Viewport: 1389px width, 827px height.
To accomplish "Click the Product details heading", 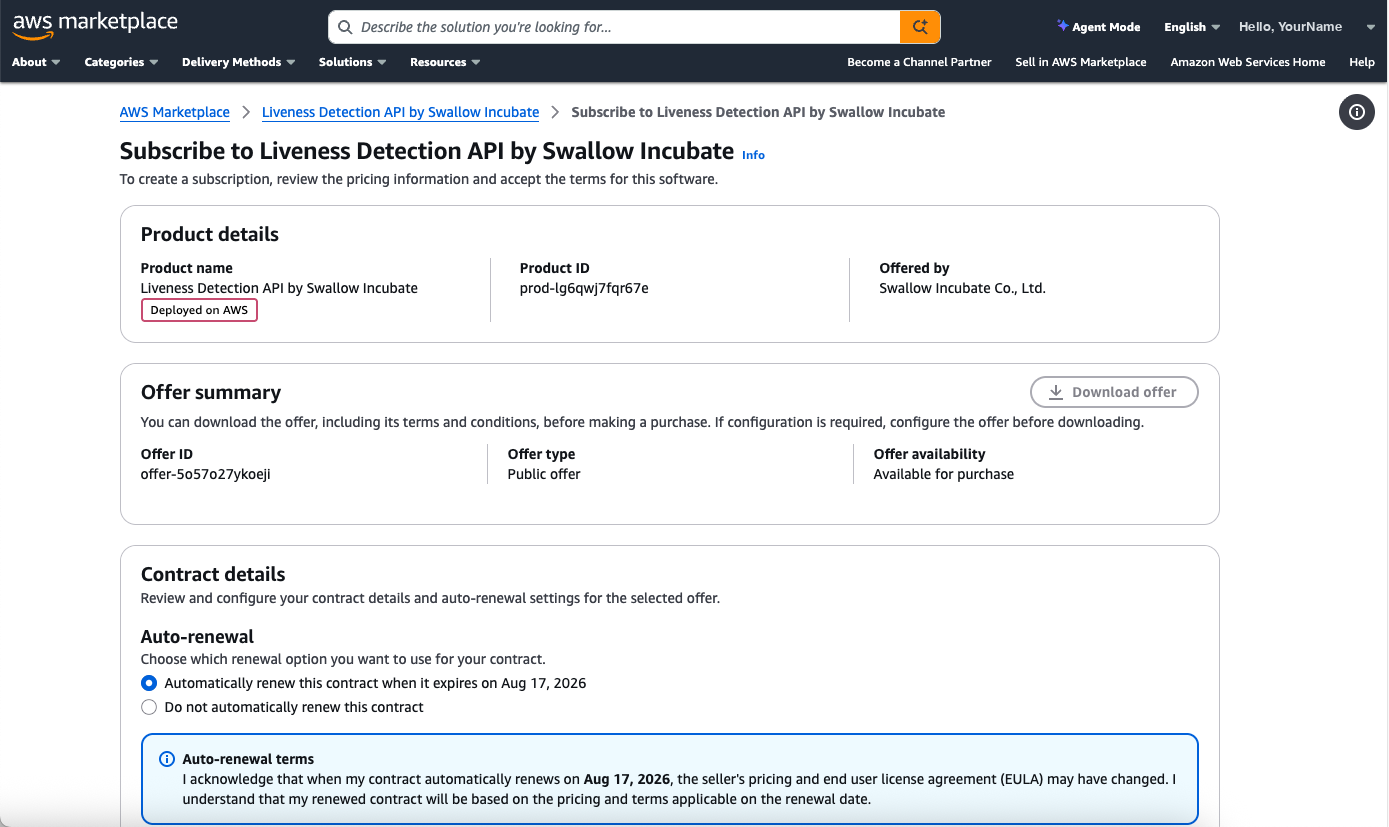I will 210,234.
